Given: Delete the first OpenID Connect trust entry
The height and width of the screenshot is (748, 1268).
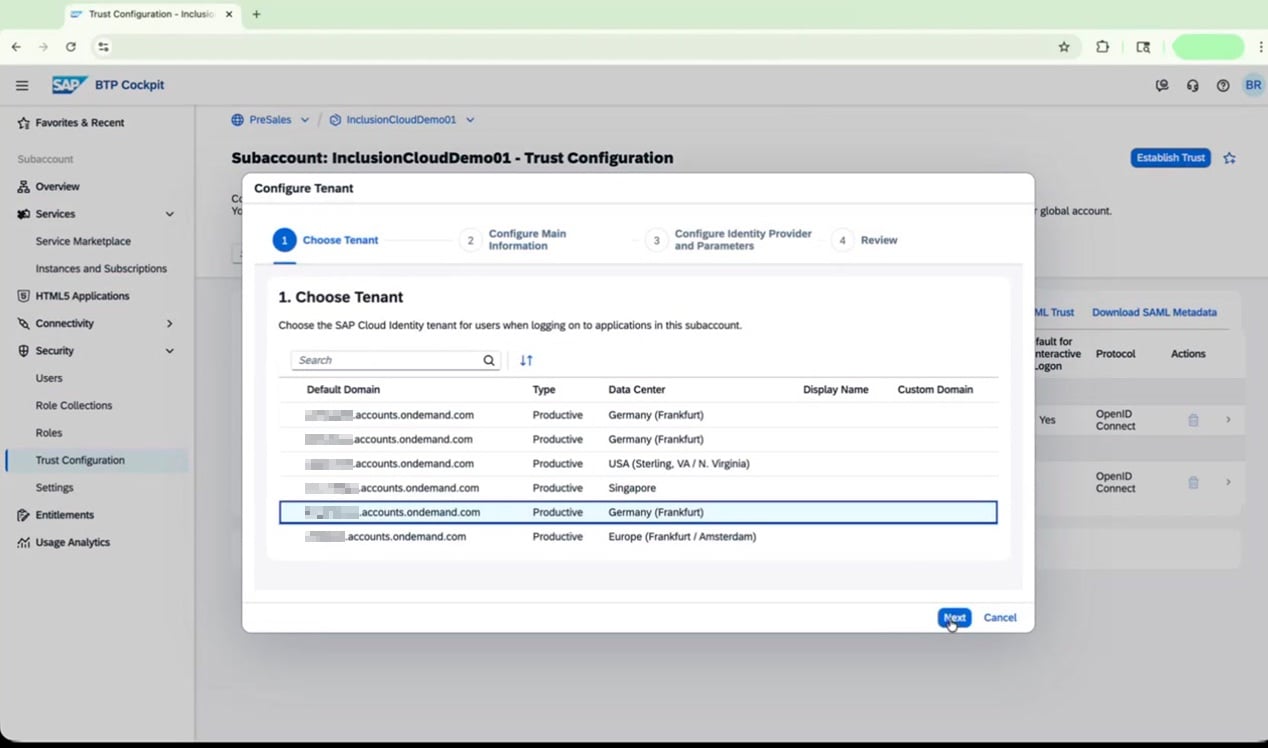Looking at the screenshot, I should pyautogui.click(x=1193, y=420).
